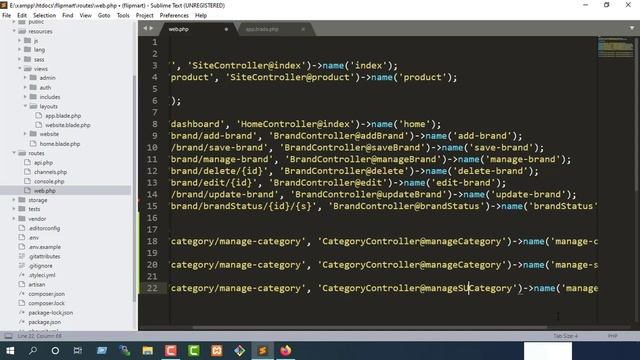Expand the website folder
The image size is (640, 360).
25,134
